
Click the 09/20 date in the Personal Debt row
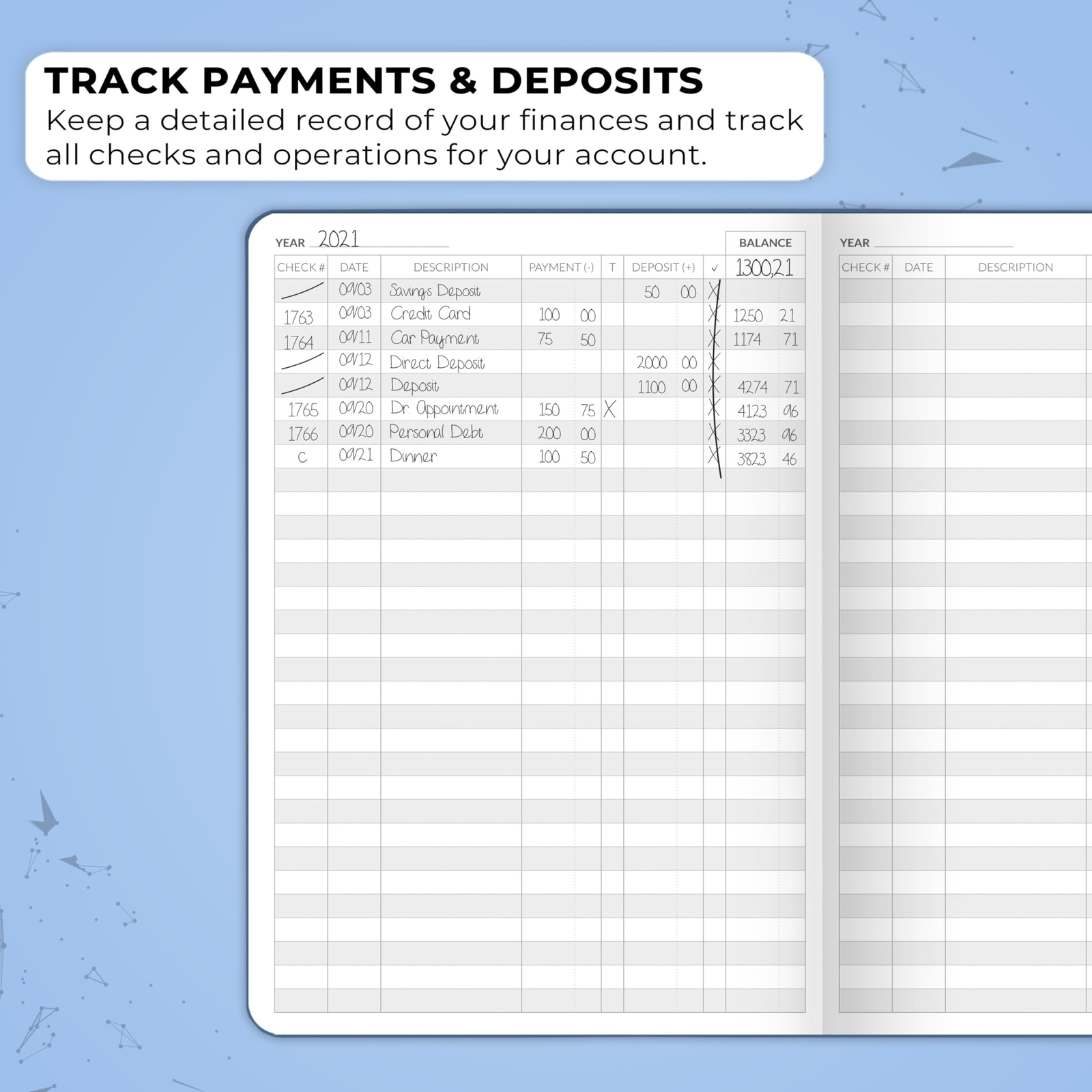click(x=356, y=431)
